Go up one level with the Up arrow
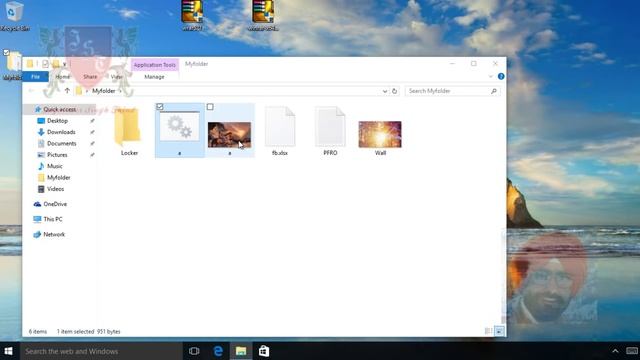The image size is (640, 360). click(x=67, y=91)
